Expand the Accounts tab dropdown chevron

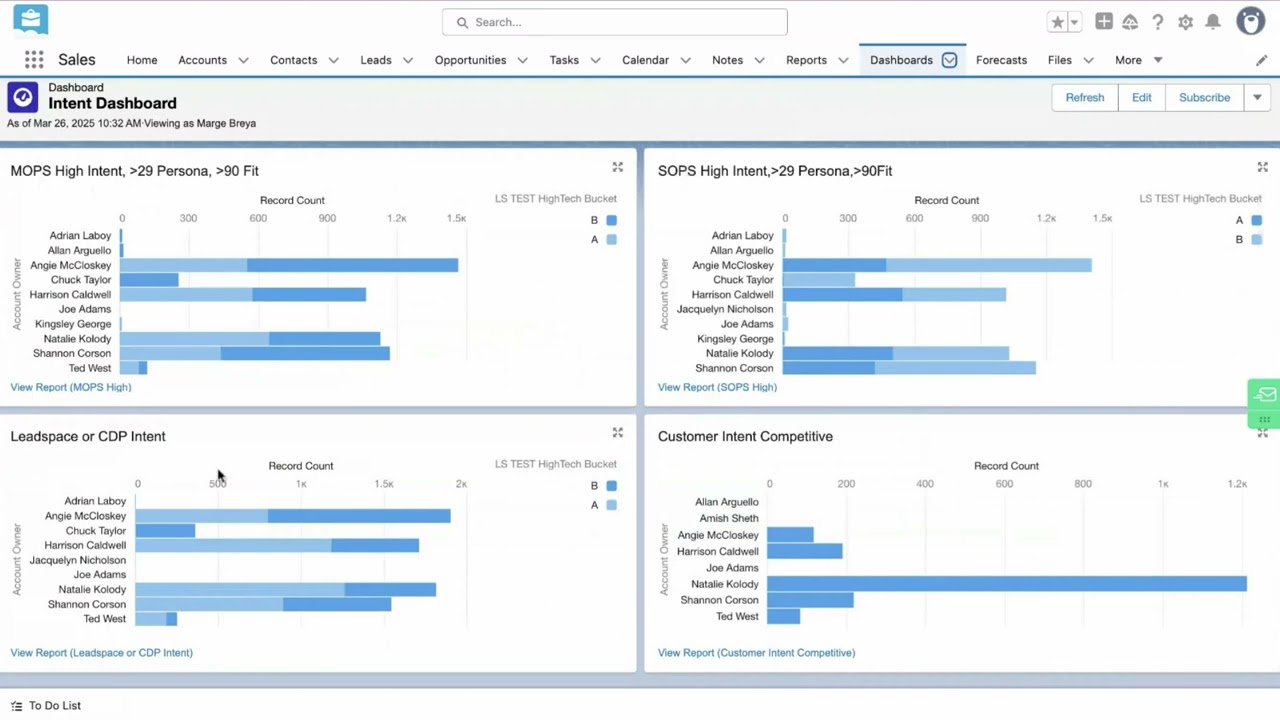click(244, 60)
